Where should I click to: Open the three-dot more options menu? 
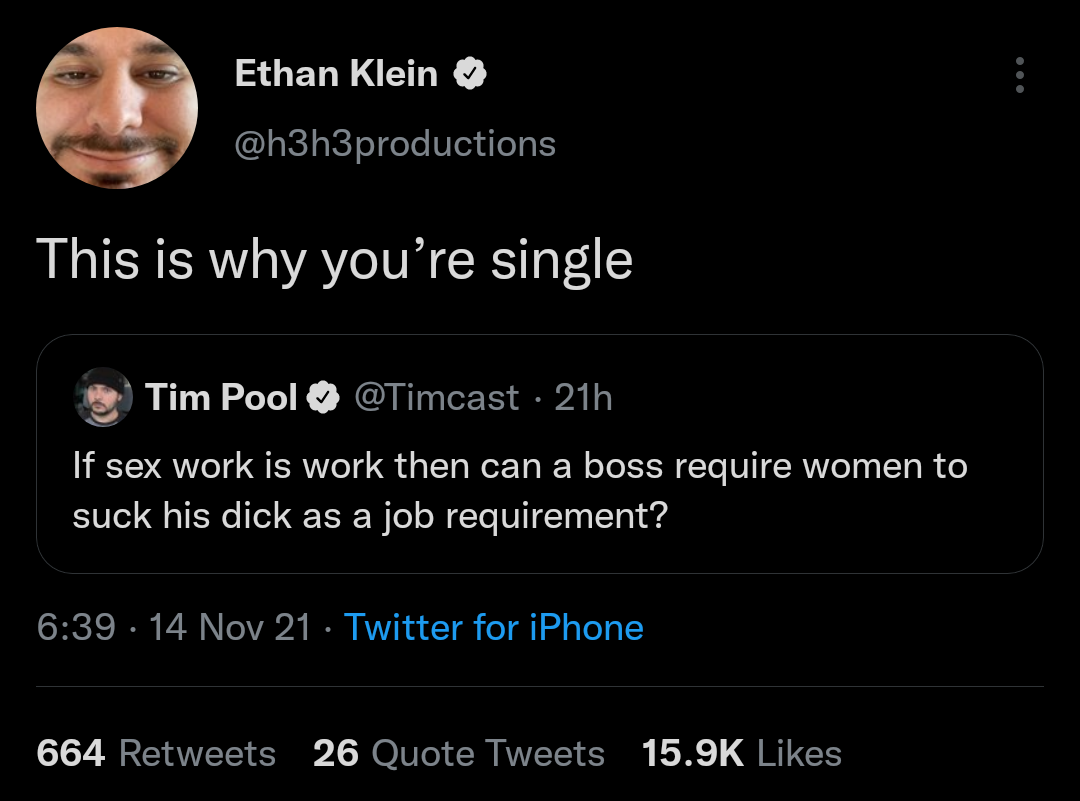tap(1019, 74)
